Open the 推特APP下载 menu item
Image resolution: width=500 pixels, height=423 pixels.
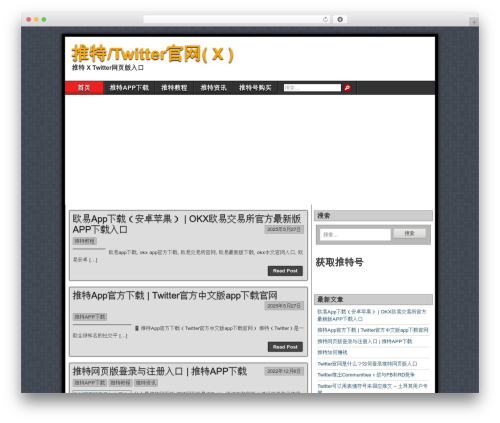(129, 88)
